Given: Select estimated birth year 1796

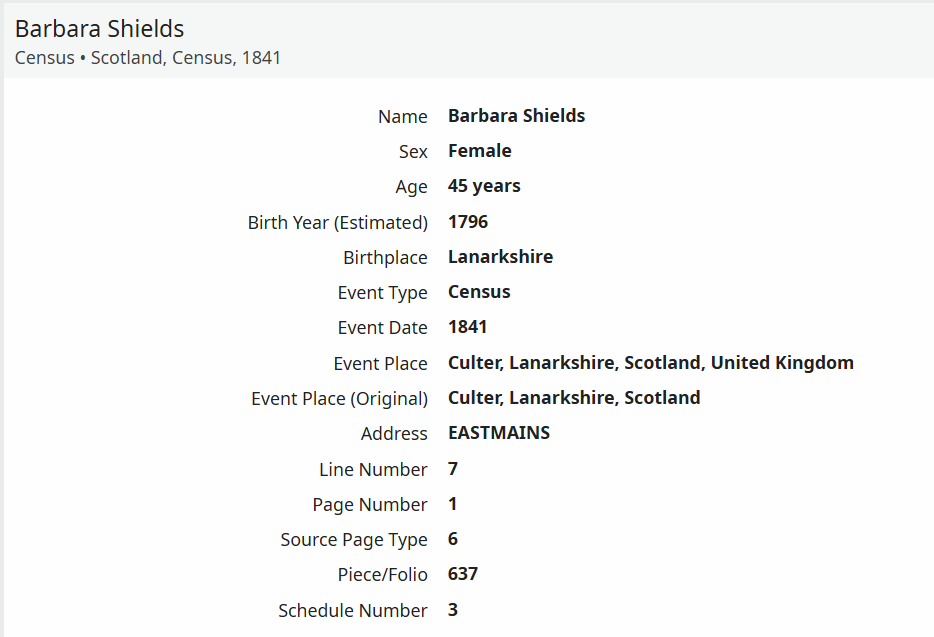Looking at the screenshot, I should pos(468,222).
